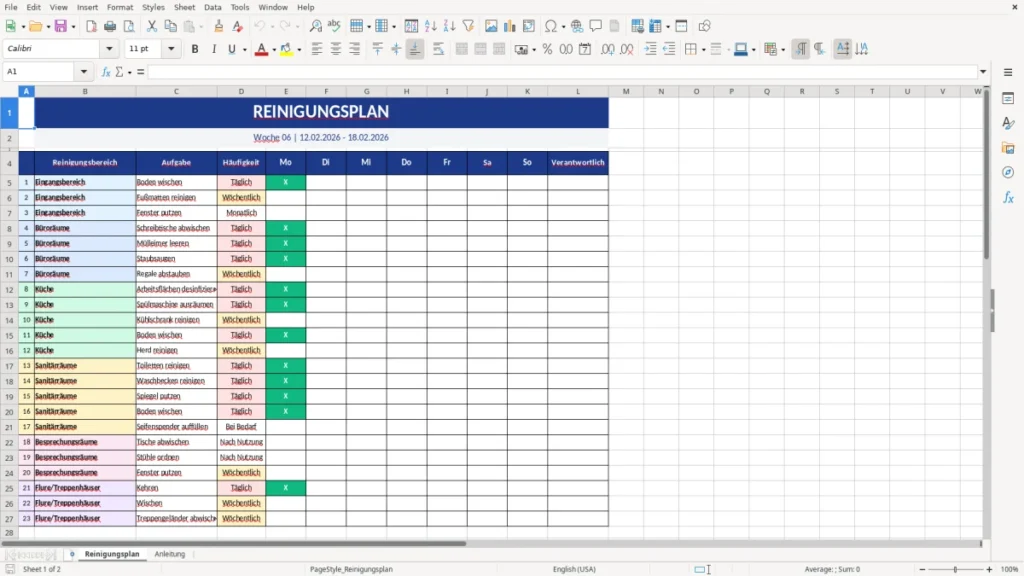Format selection as Percent
Viewport: 1024px width, 576px height.
click(x=547, y=49)
